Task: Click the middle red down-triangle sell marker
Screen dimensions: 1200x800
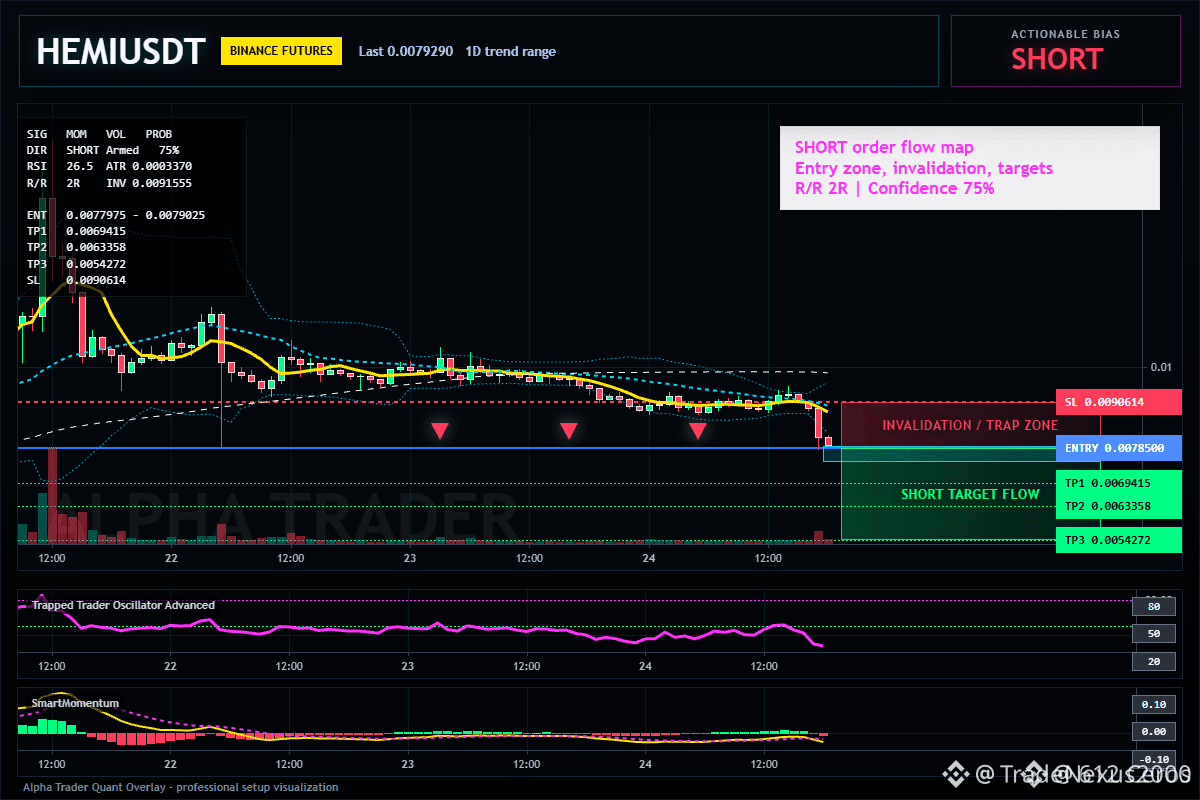Action: tap(568, 431)
